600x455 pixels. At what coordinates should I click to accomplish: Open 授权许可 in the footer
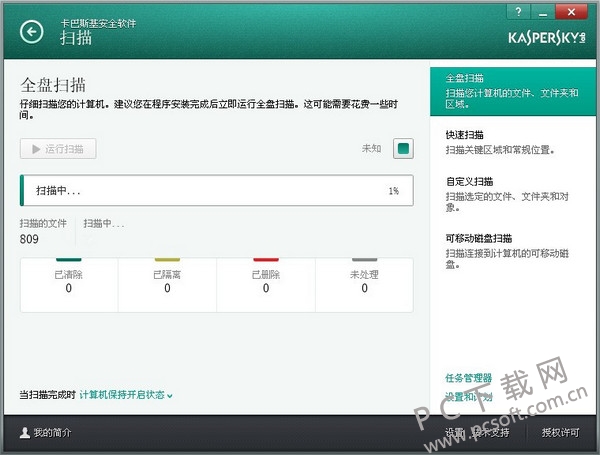tap(560, 433)
